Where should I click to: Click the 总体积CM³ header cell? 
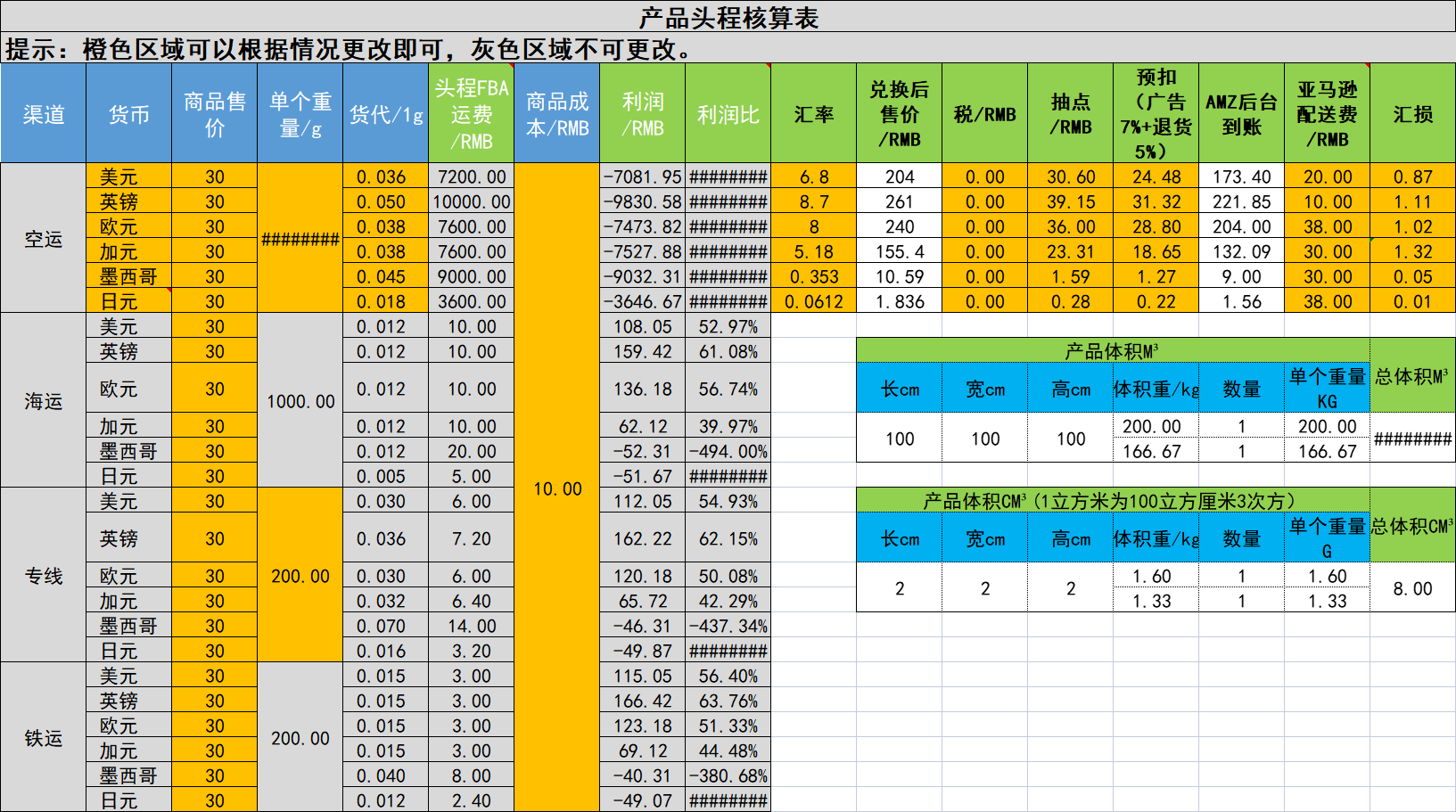(1412, 524)
